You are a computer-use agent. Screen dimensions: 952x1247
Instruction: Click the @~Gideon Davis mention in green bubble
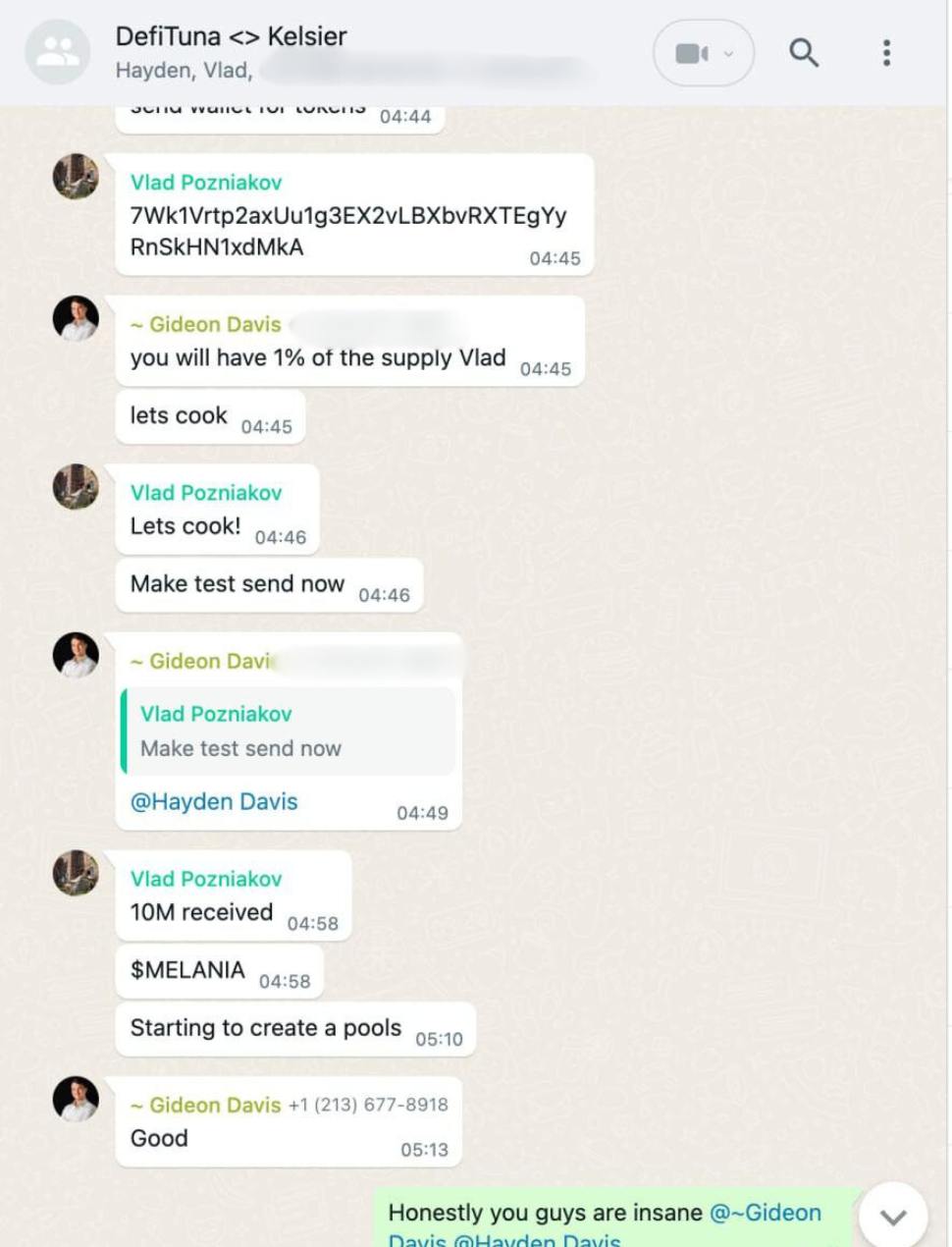[x=766, y=1213]
